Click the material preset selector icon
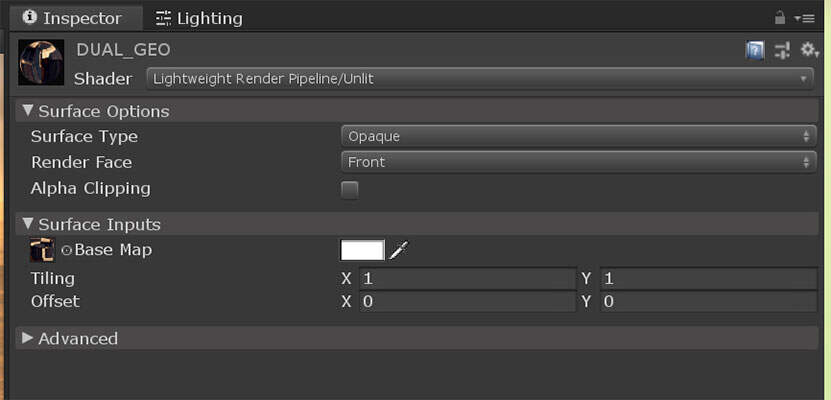The height and width of the screenshot is (400, 831). pyautogui.click(x=782, y=50)
